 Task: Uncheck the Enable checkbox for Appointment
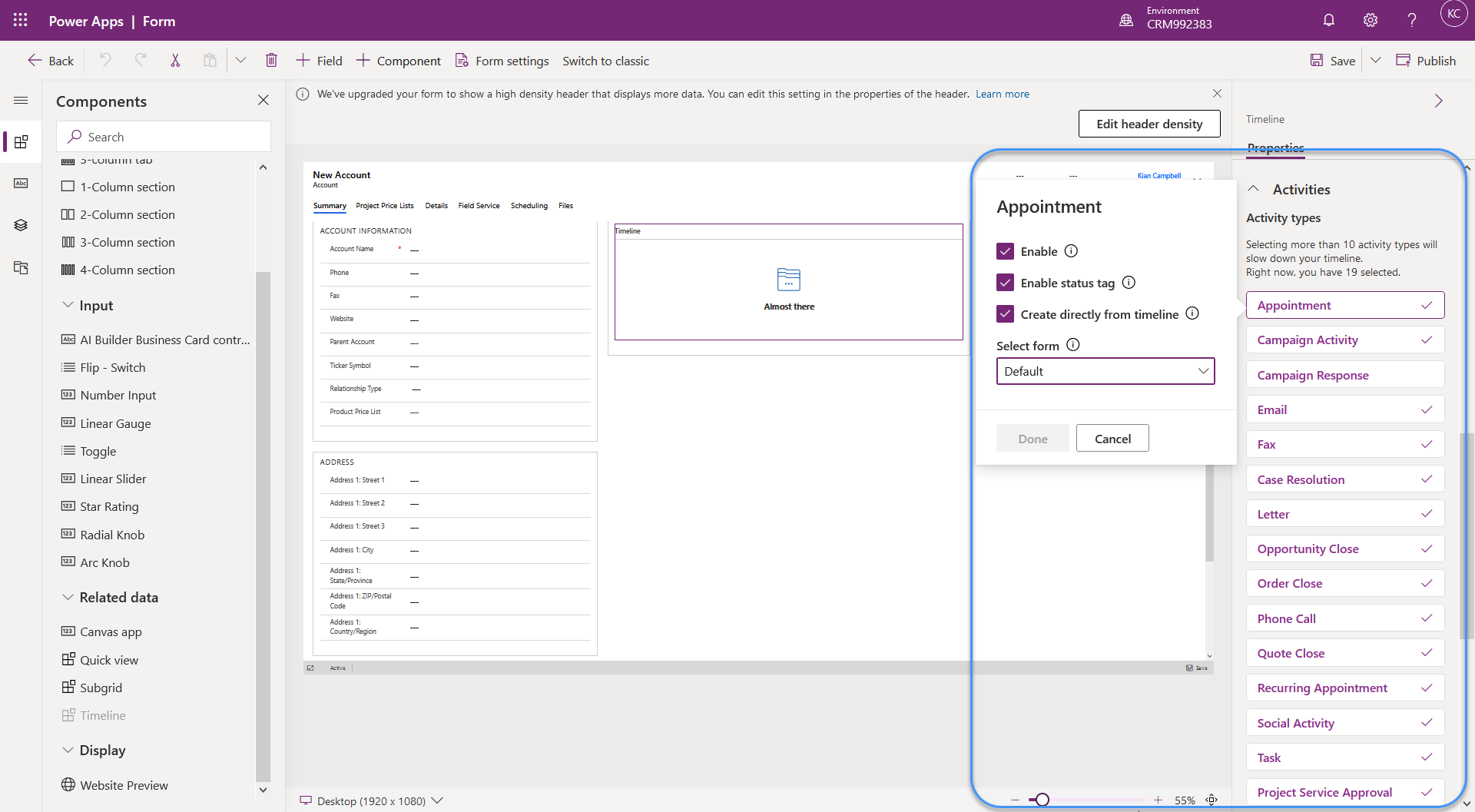point(1005,251)
